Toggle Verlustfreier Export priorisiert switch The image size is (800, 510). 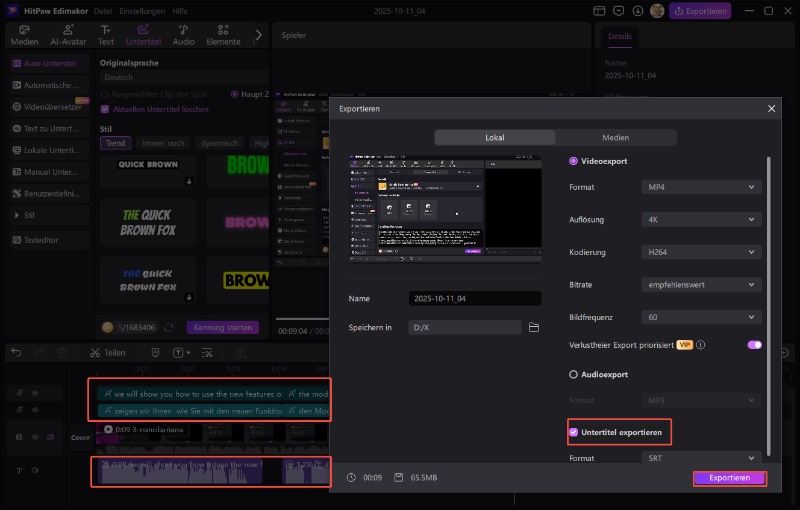pyautogui.click(x=754, y=345)
